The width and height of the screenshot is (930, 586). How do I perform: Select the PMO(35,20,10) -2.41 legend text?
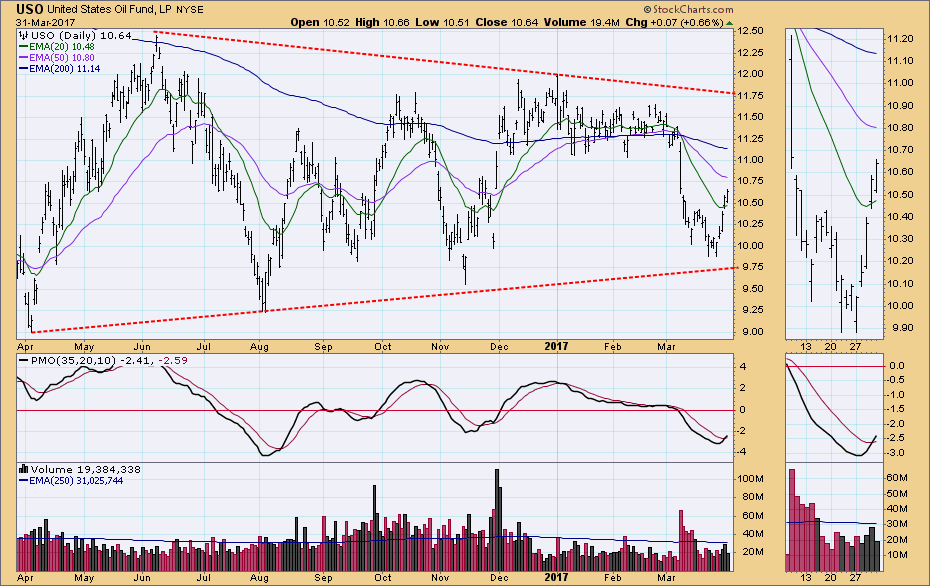92,361
